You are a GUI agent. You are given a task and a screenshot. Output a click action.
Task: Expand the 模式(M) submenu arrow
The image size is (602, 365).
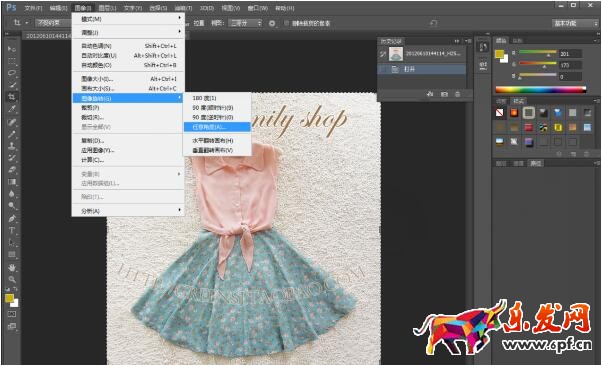click(179, 18)
